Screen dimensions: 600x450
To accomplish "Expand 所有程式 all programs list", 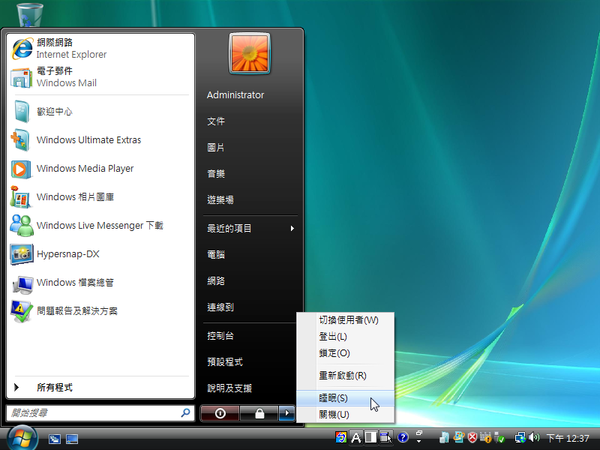I will click(100, 387).
